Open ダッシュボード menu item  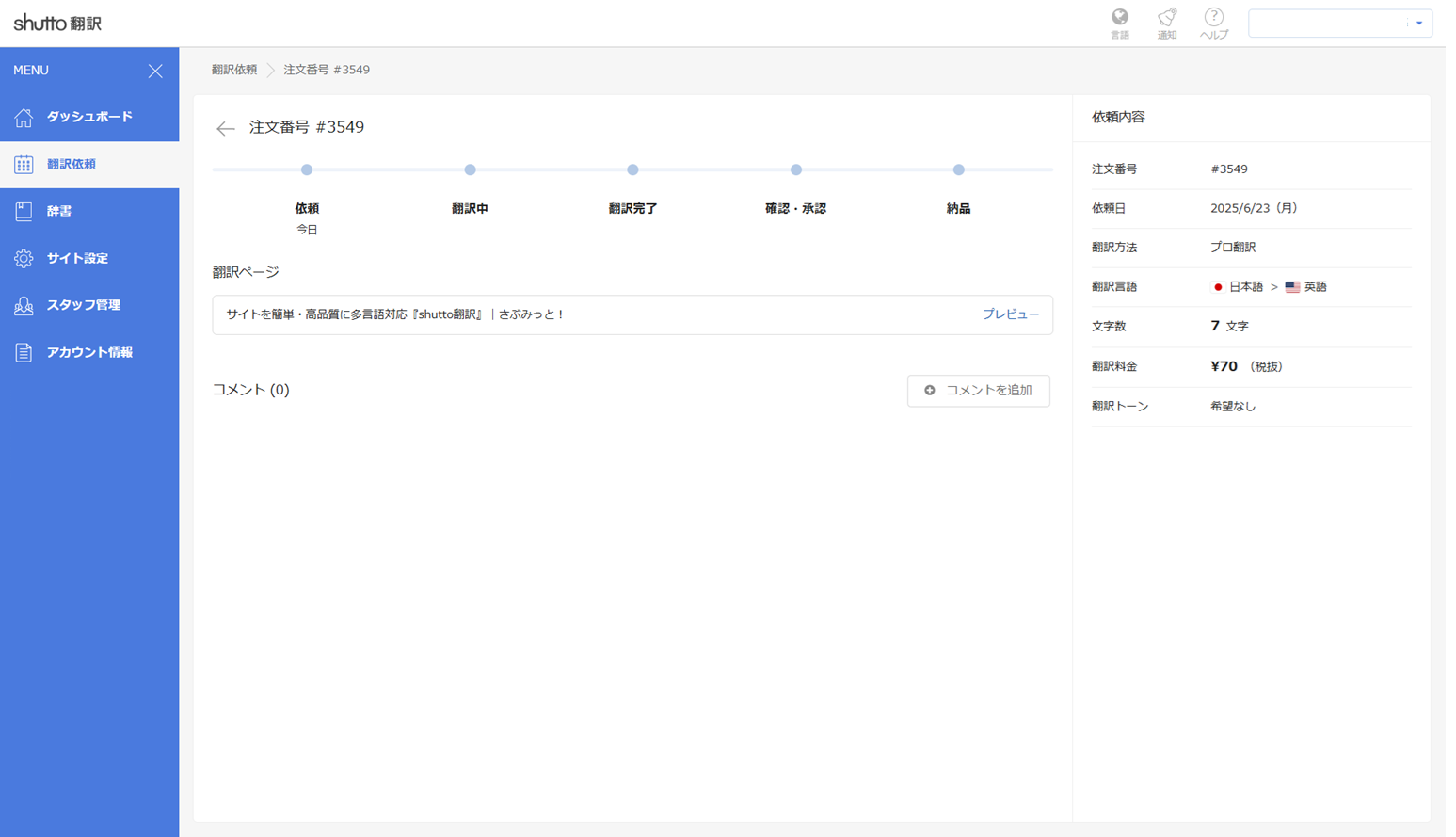tap(89, 117)
